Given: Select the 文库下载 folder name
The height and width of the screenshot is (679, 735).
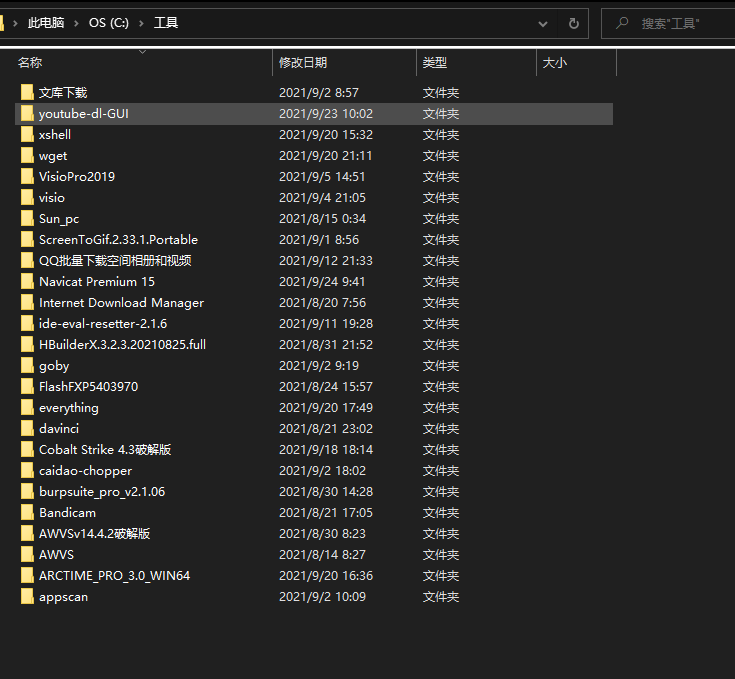Looking at the screenshot, I should point(63,93).
